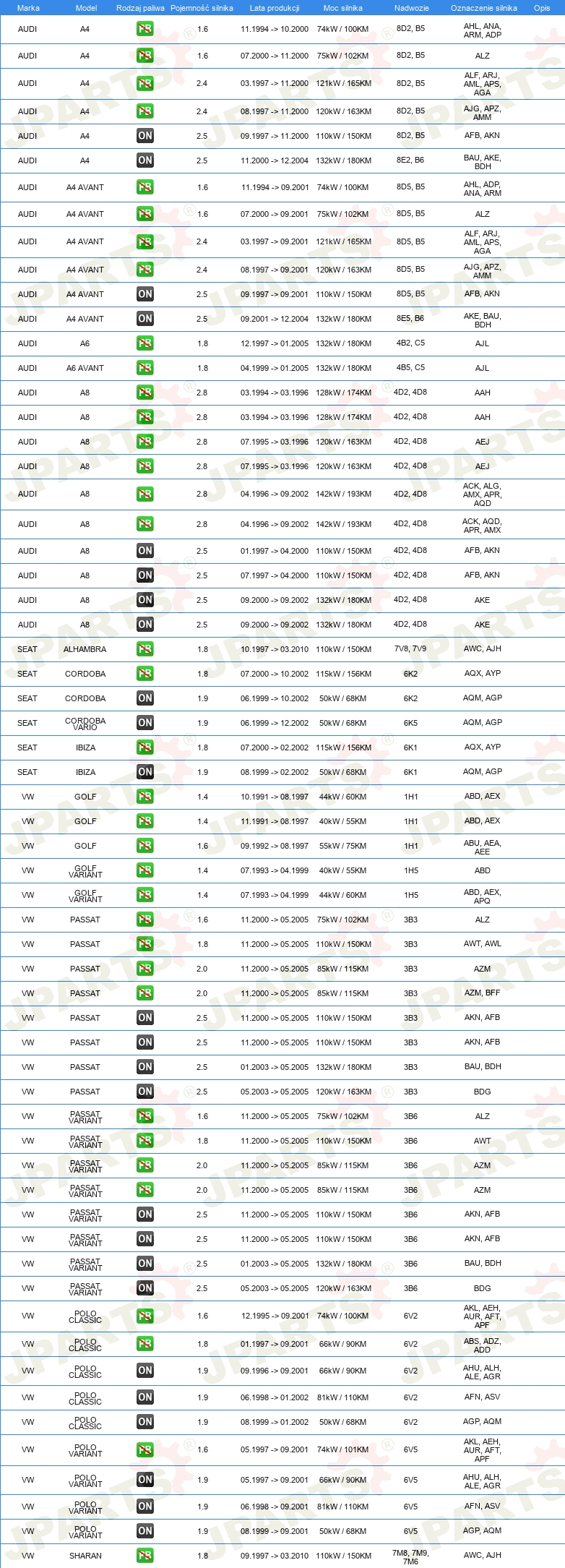Click production years '12.1997 -> 01.2005'
The image size is (565, 1568).
275,343
